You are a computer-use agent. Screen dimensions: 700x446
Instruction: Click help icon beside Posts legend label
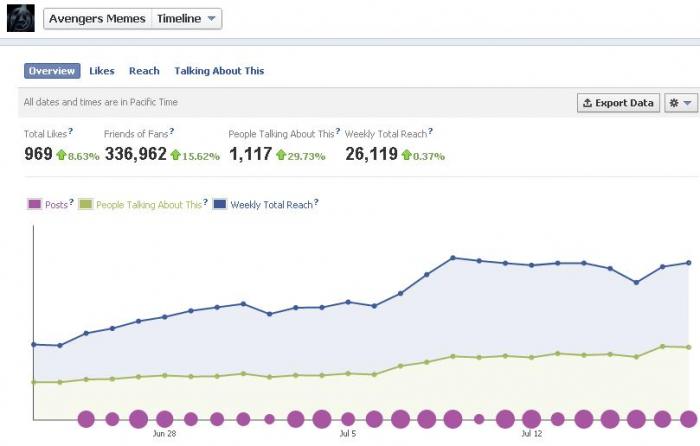71,202
